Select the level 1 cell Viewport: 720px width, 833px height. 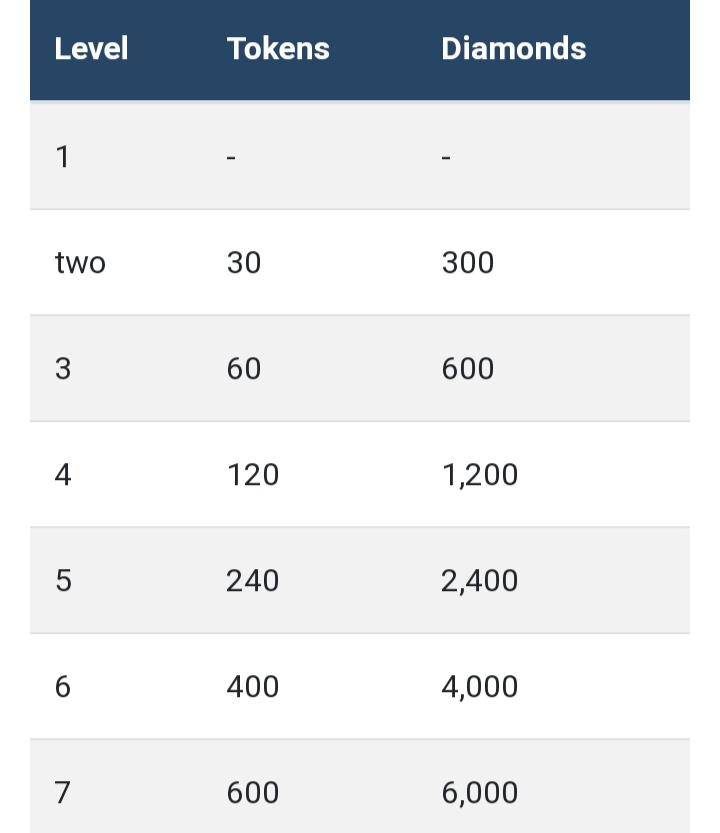(63, 157)
